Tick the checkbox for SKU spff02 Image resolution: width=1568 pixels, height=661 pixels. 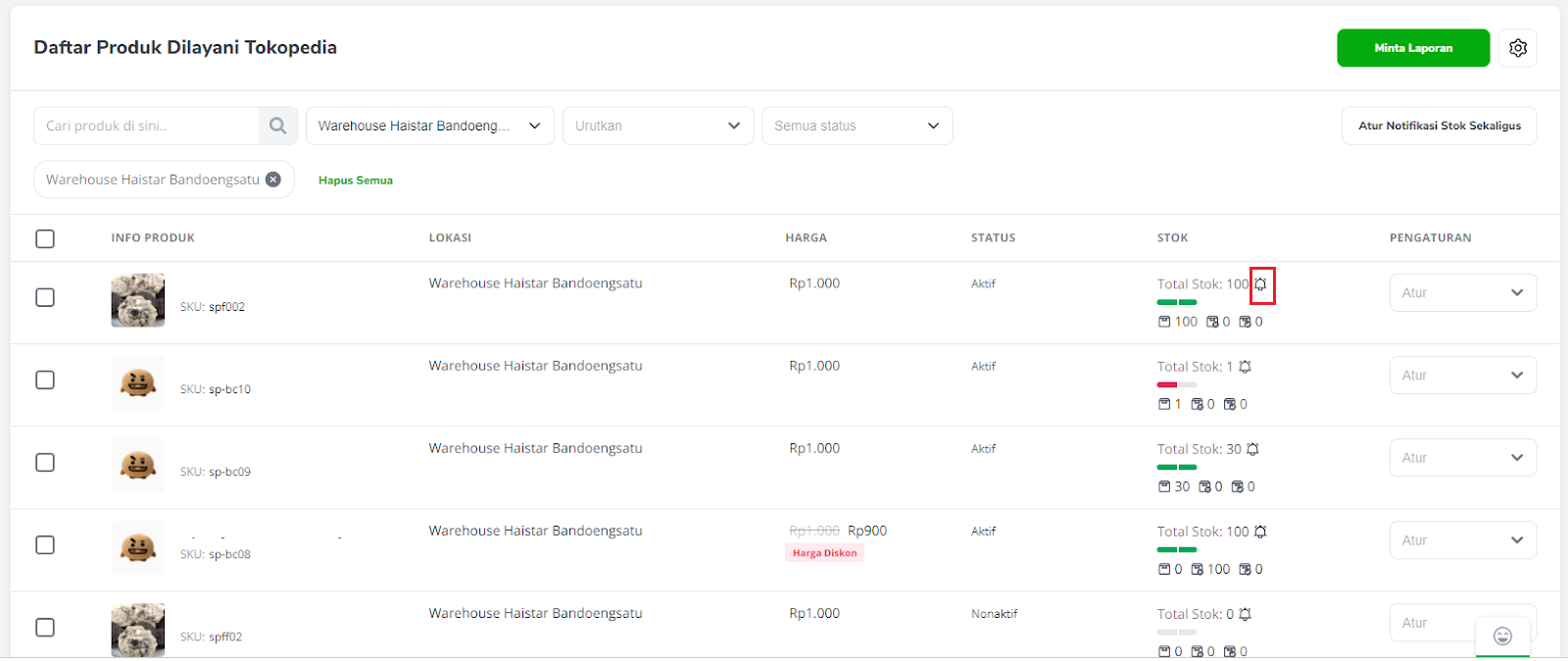point(45,627)
